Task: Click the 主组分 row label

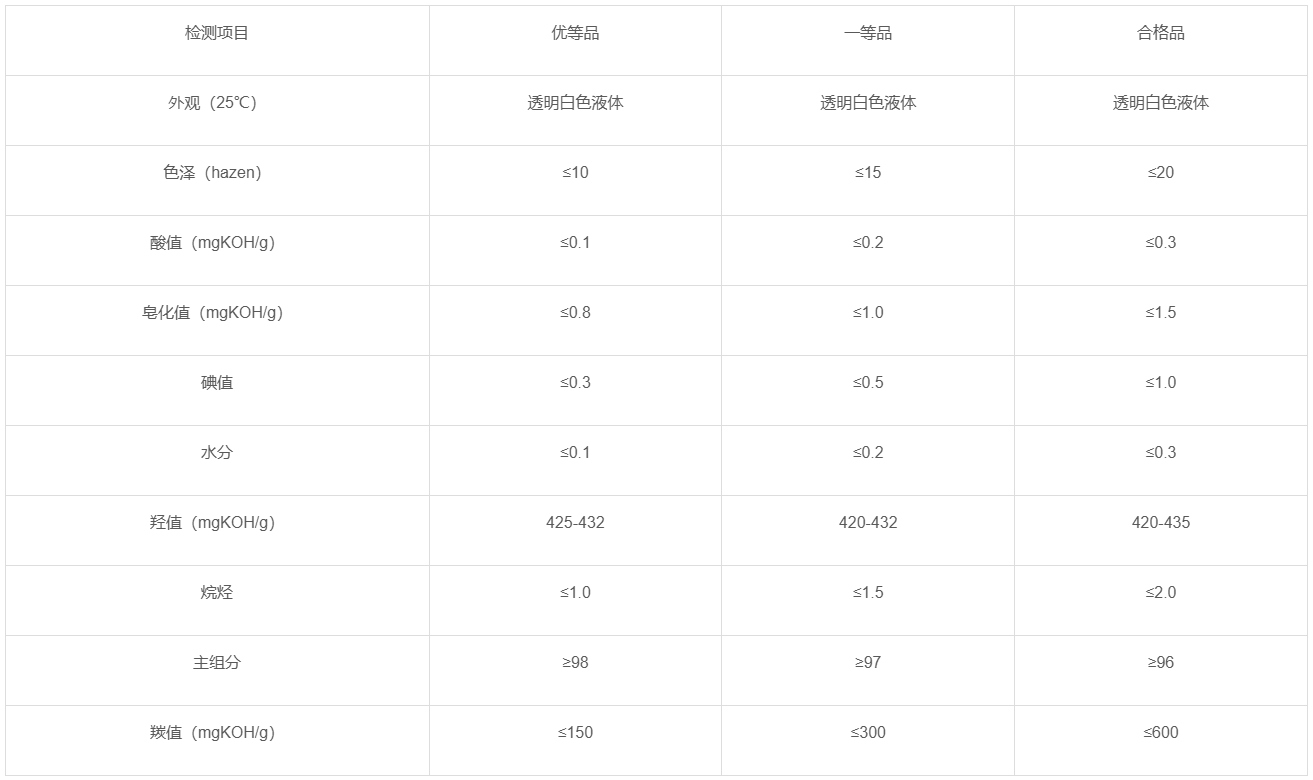Action: [x=217, y=663]
